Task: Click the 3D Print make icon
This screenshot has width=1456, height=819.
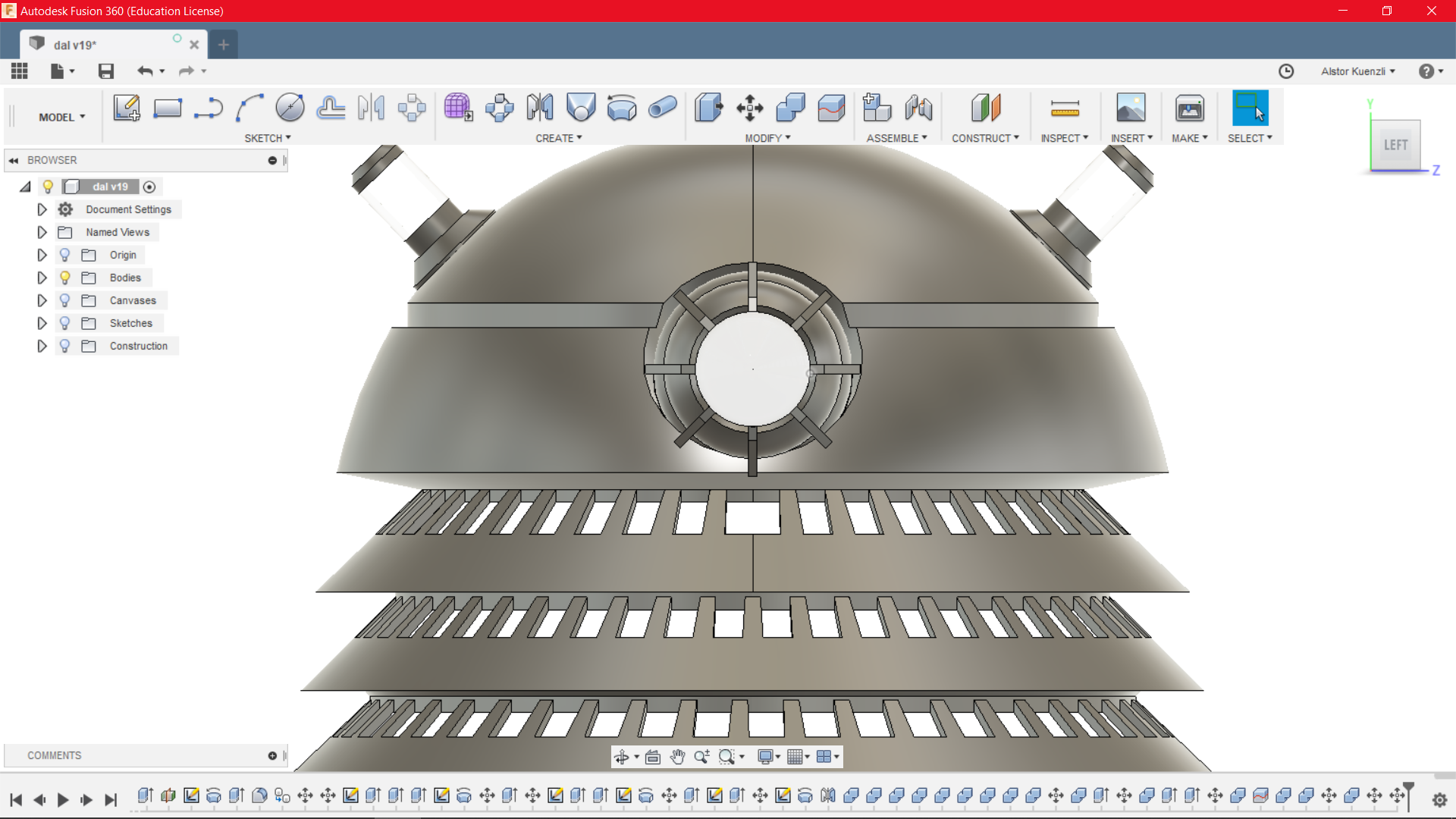Action: (x=1190, y=108)
